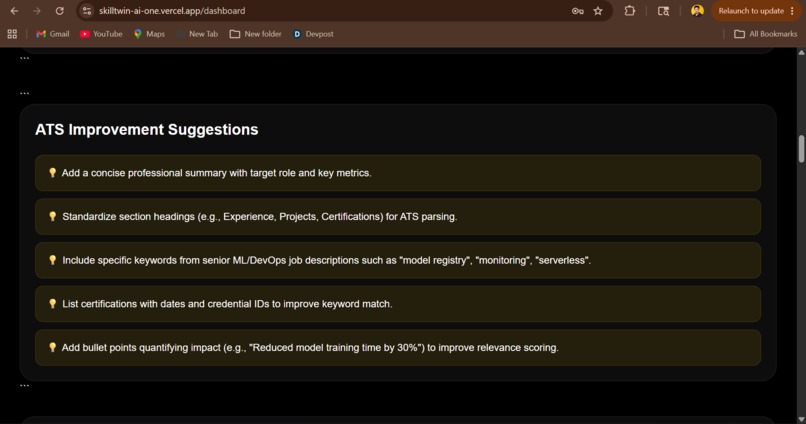View site information icon in address bar
Screen dimensions: 806x424
(x=87, y=11)
